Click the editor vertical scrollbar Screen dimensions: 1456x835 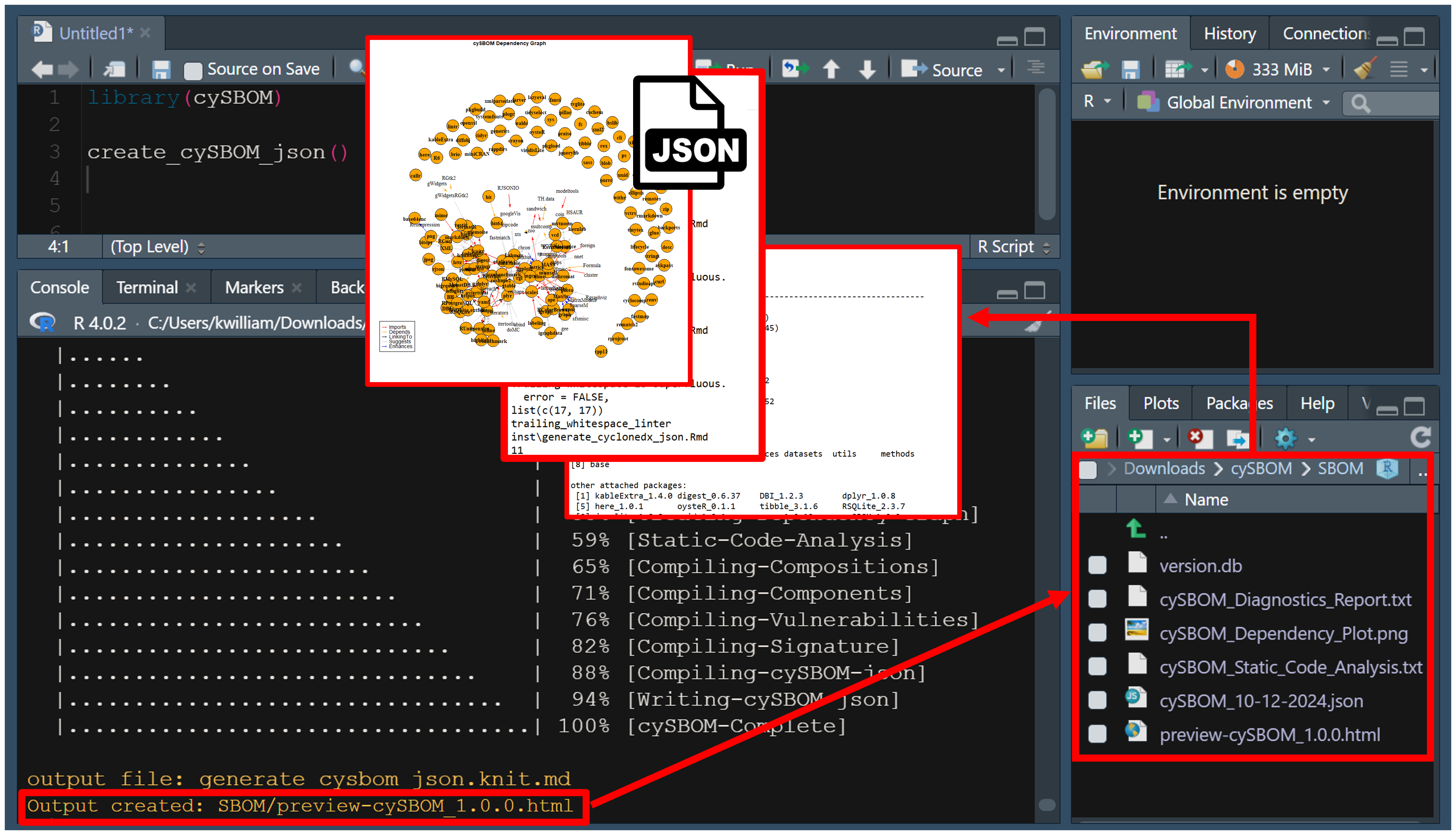tap(1047, 155)
